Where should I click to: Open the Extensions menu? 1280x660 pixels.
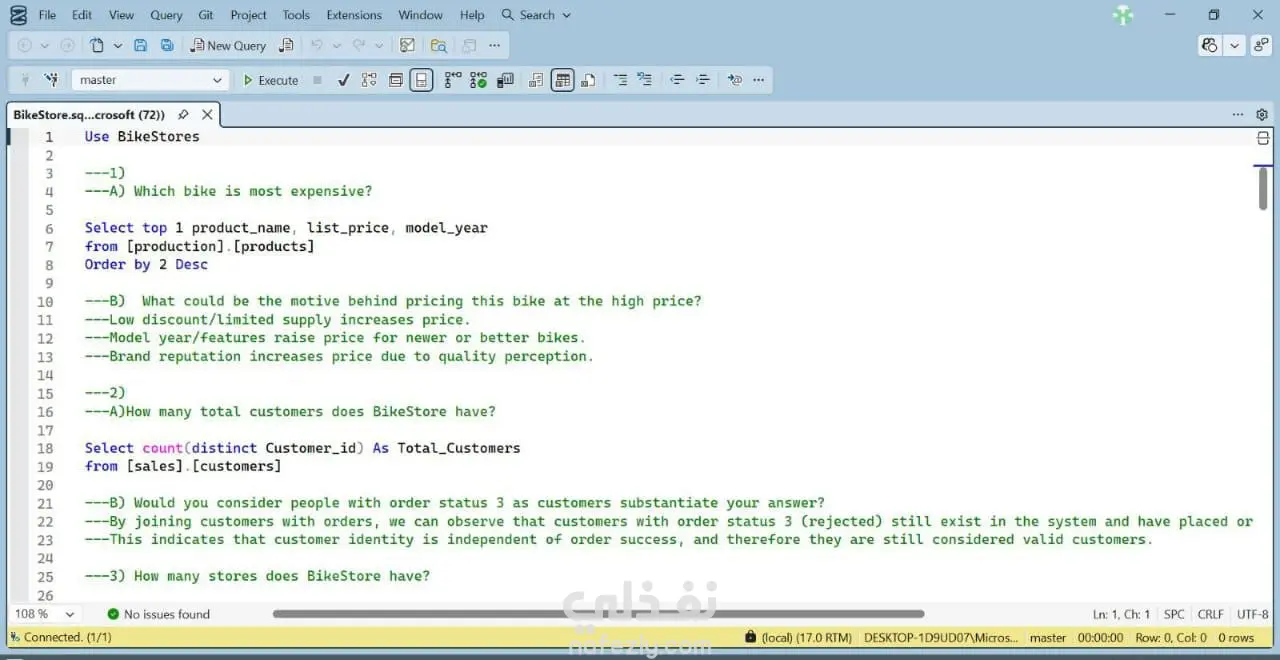(354, 15)
